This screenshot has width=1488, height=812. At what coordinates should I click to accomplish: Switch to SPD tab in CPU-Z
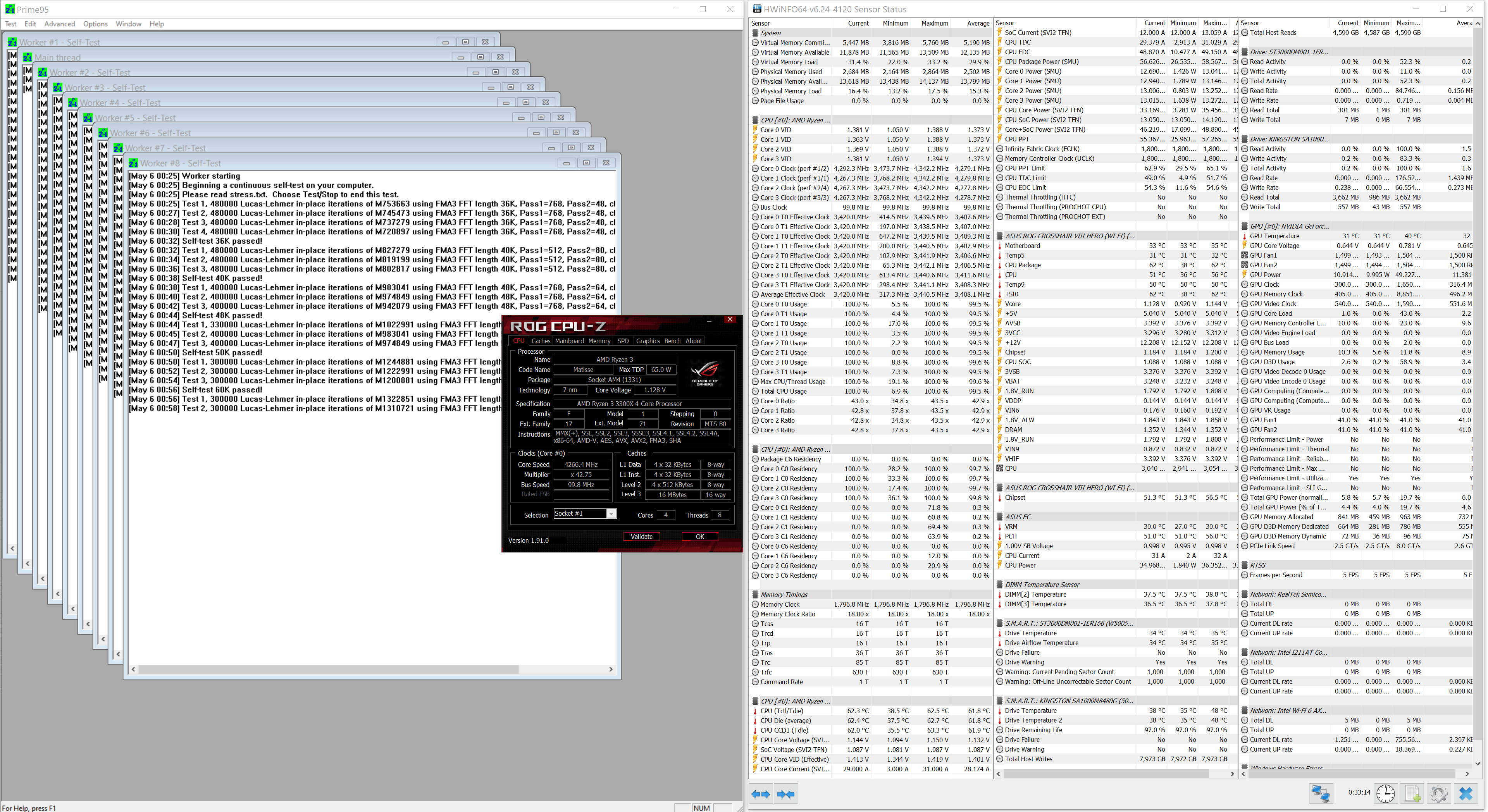623,341
